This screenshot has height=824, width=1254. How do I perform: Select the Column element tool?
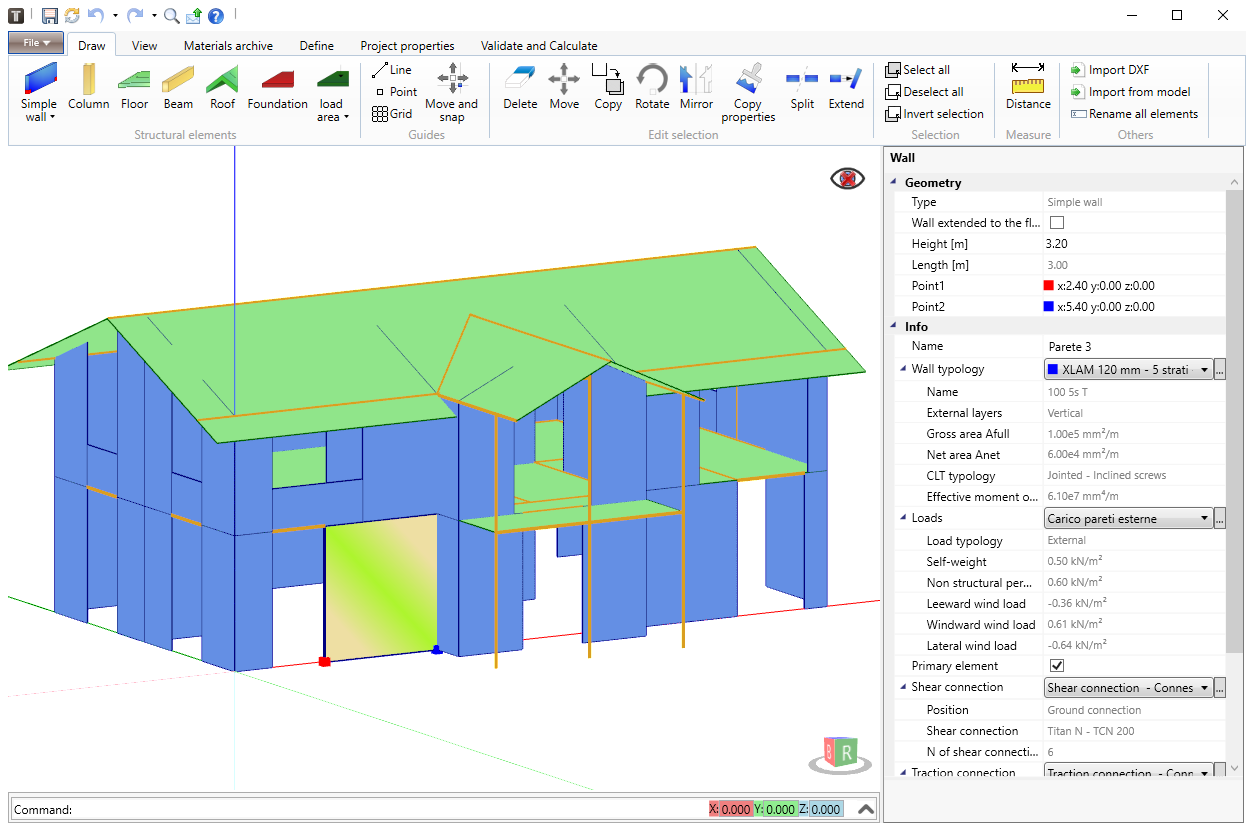(x=88, y=87)
